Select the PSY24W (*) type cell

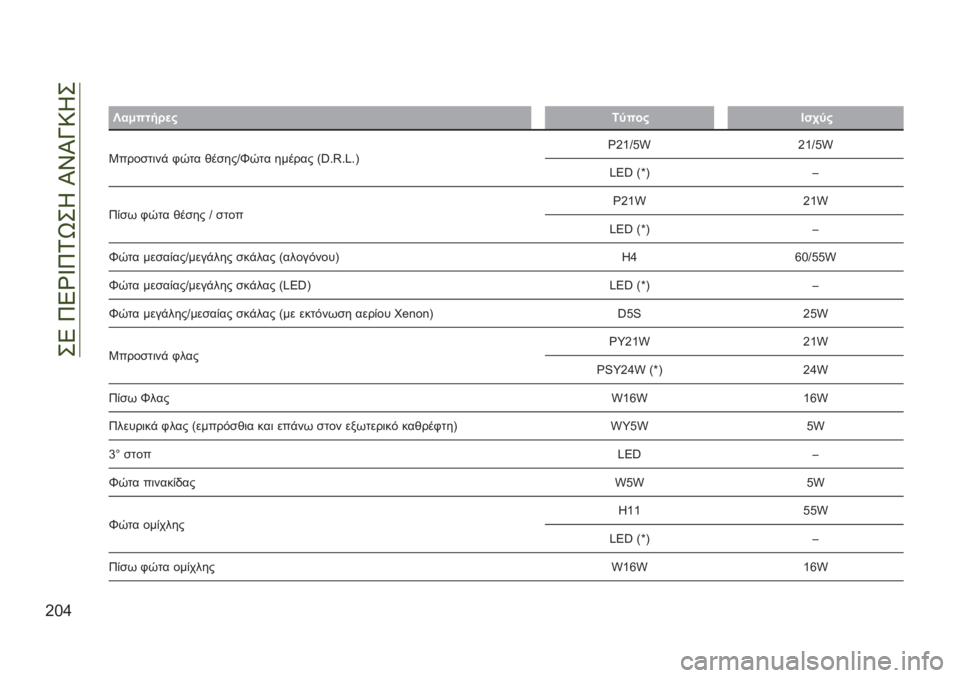[629, 370]
